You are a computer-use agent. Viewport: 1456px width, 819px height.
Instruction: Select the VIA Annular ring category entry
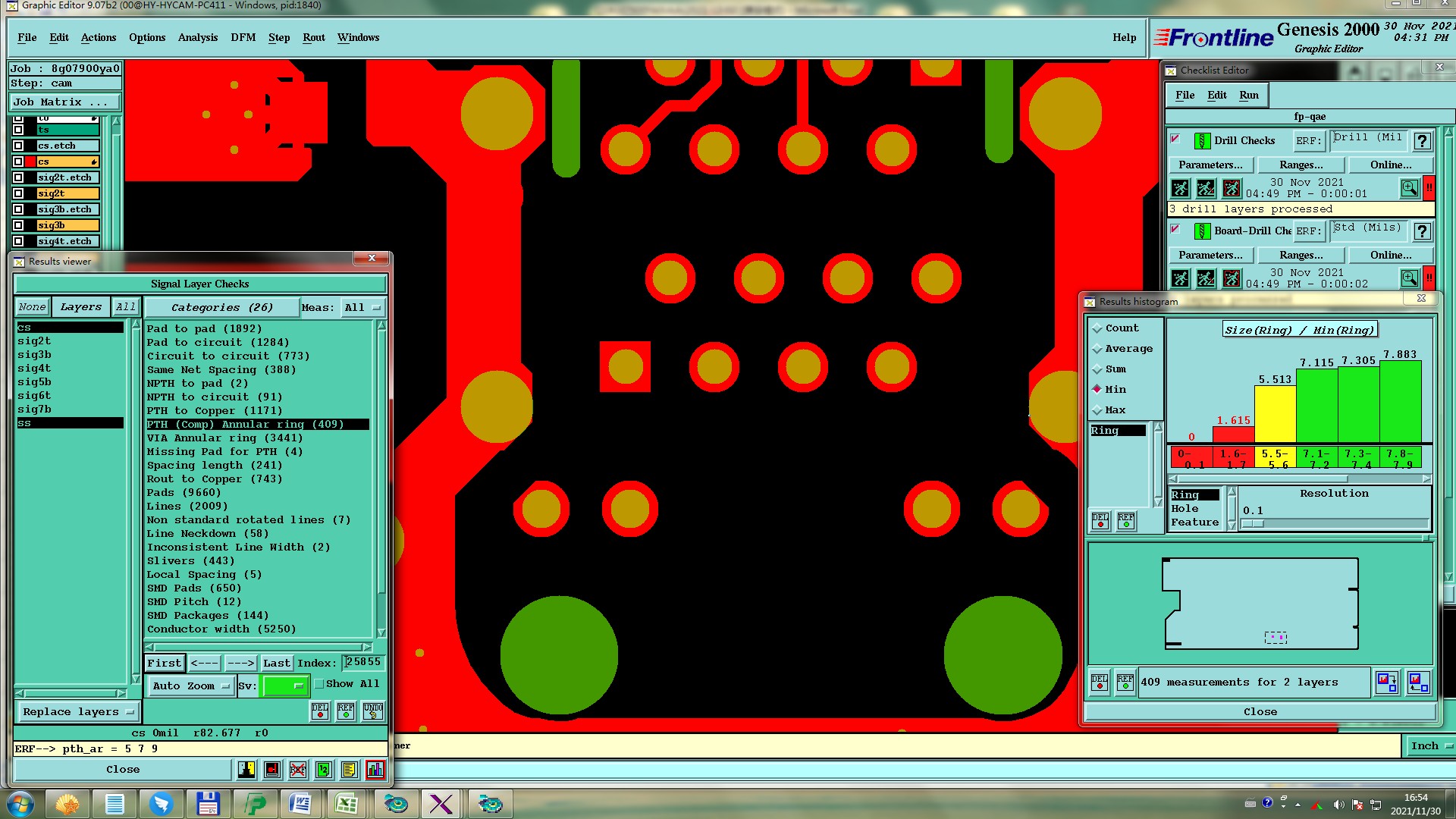pos(224,438)
